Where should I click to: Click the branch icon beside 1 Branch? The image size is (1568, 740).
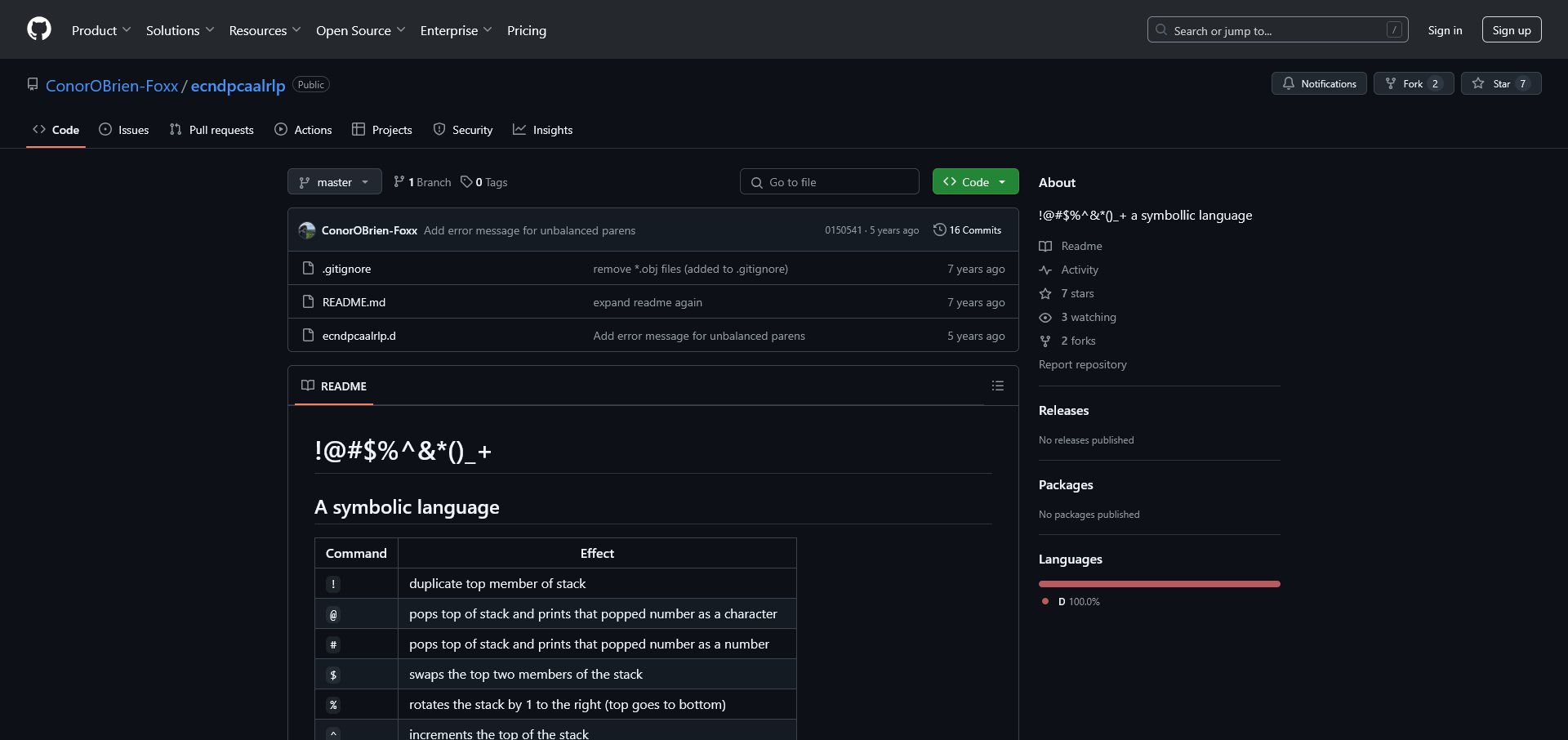pyautogui.click(x=399, y=181)
